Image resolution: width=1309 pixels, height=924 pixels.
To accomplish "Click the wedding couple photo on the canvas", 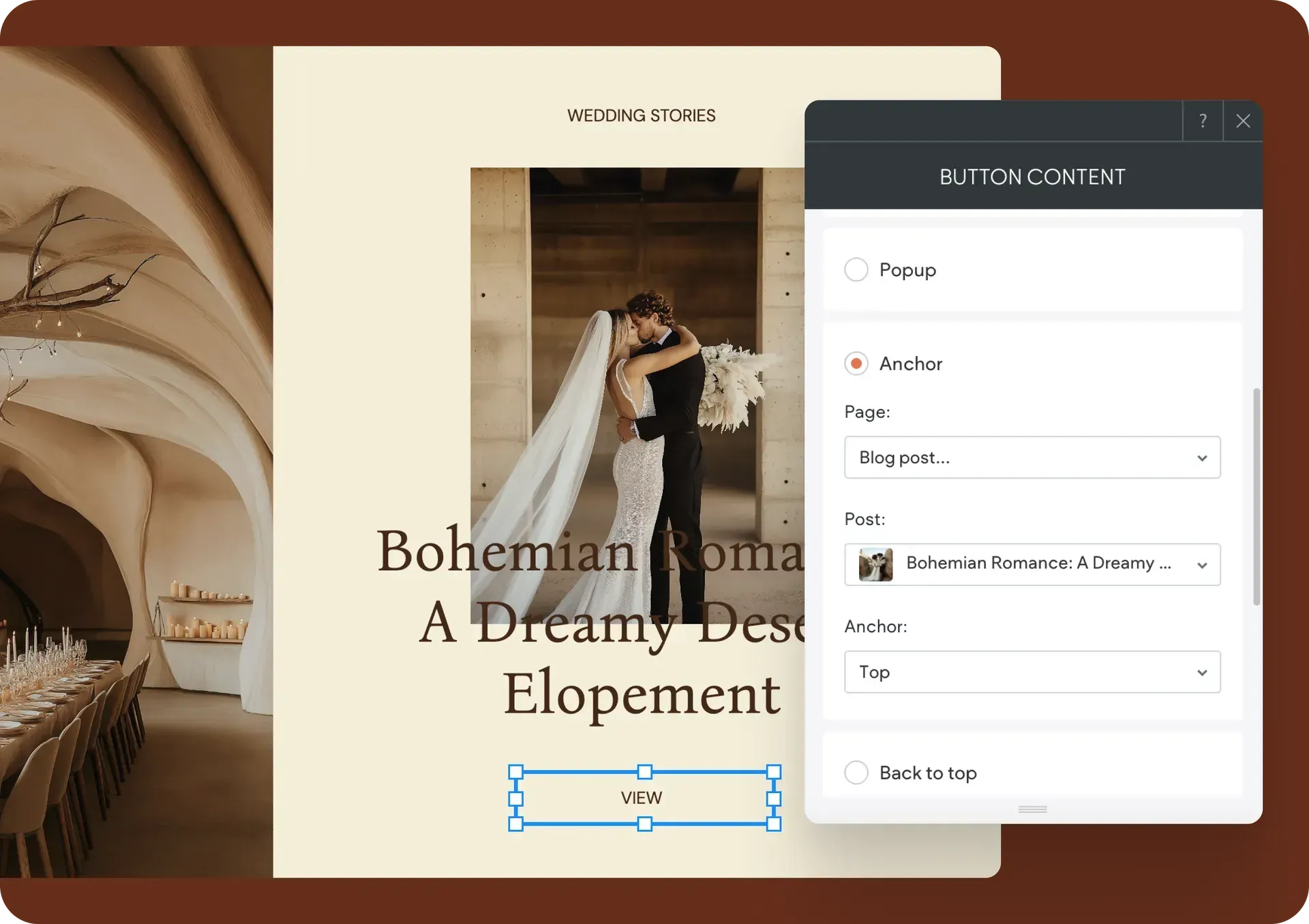I will pyautogui.click(x=637, y=355).
